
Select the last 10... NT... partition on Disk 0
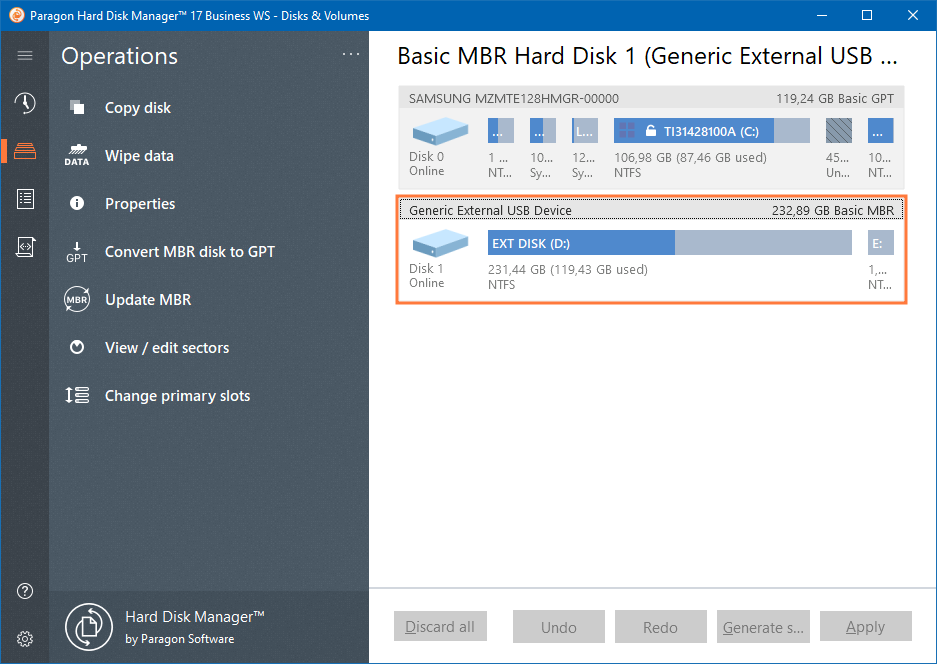tap(881, 130)
